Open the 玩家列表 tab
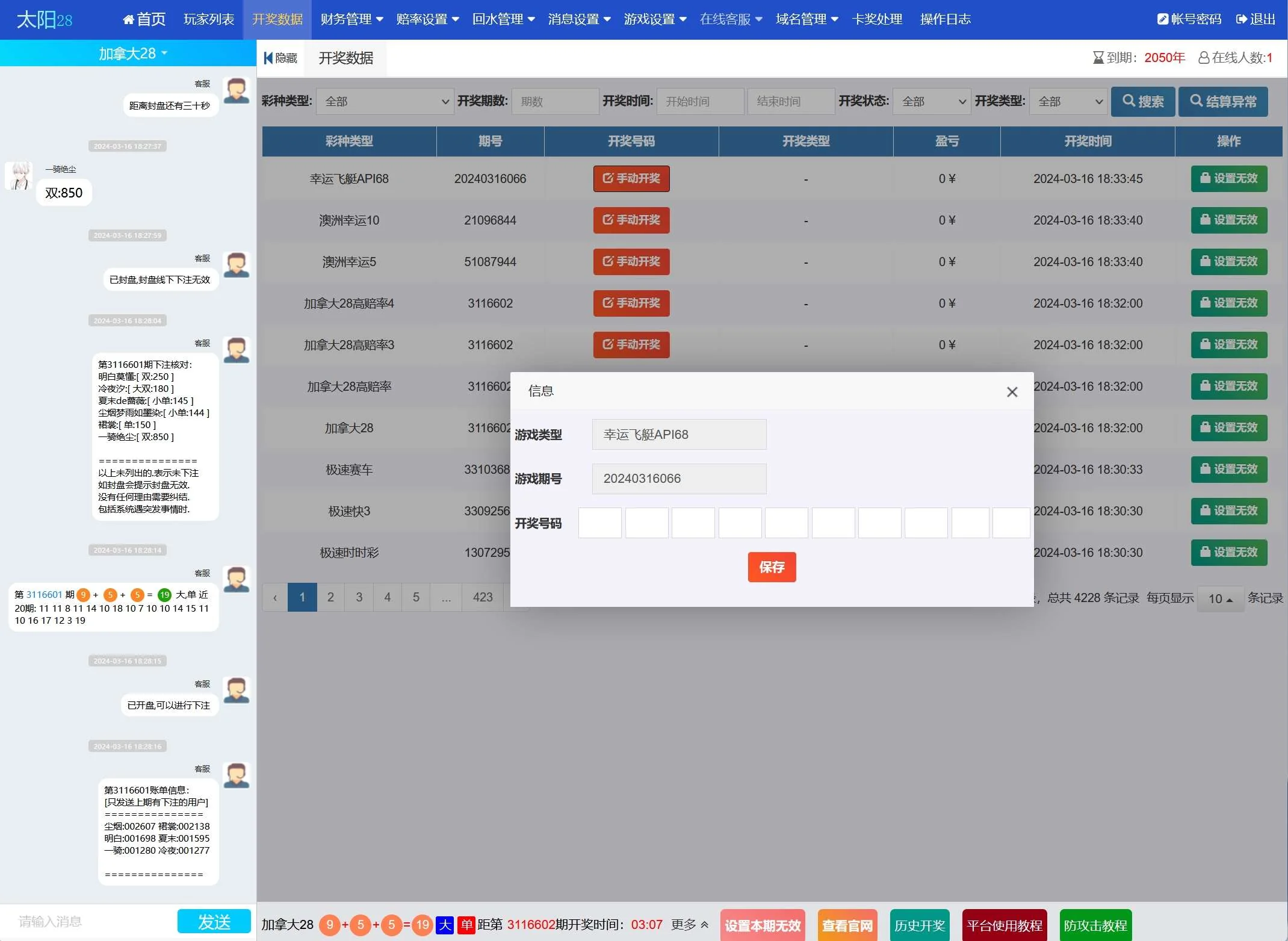1288x941 pixels. (209, 19)
